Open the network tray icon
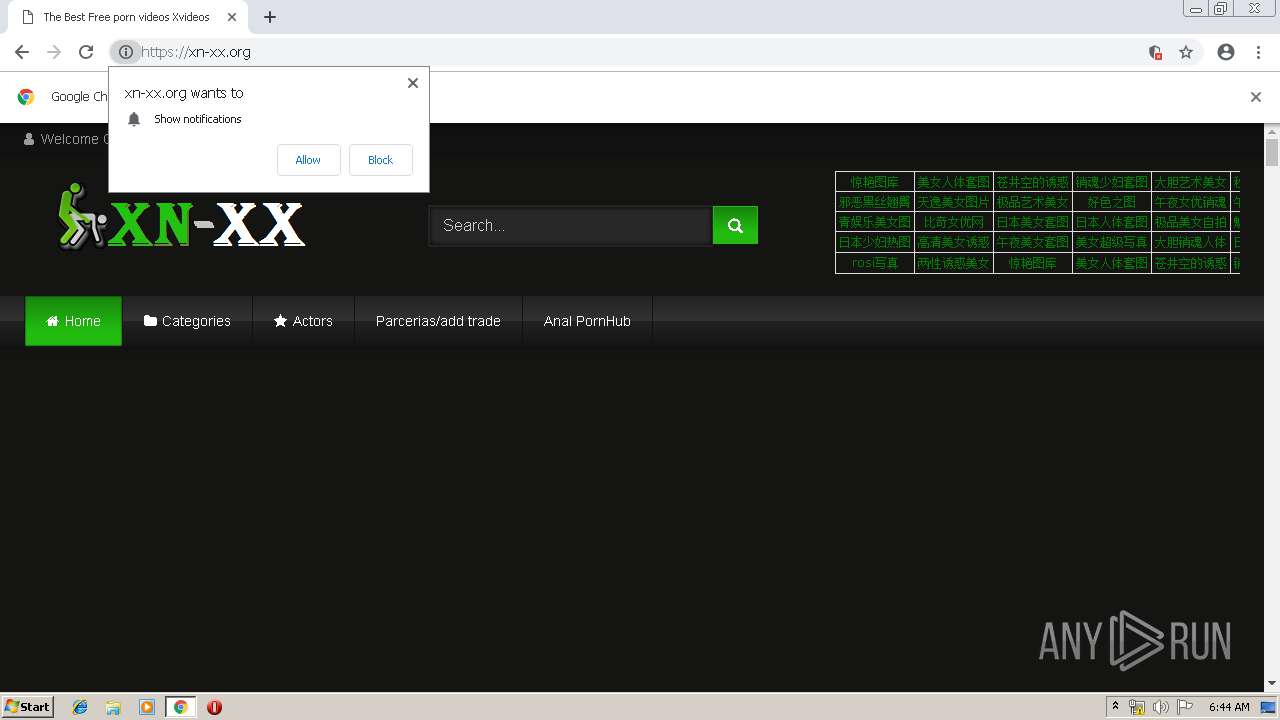Viewport: 1280px width, 720px height. [1137, 707]
